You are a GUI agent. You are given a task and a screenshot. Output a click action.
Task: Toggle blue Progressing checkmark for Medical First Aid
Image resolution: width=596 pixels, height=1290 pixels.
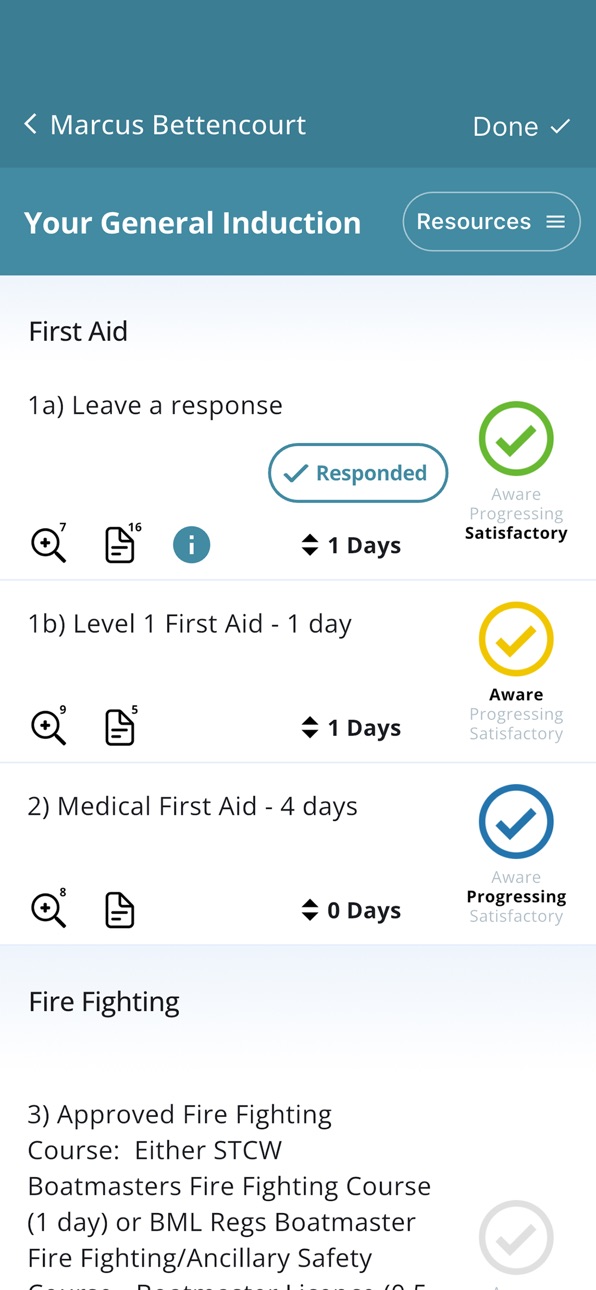point(516,821)
